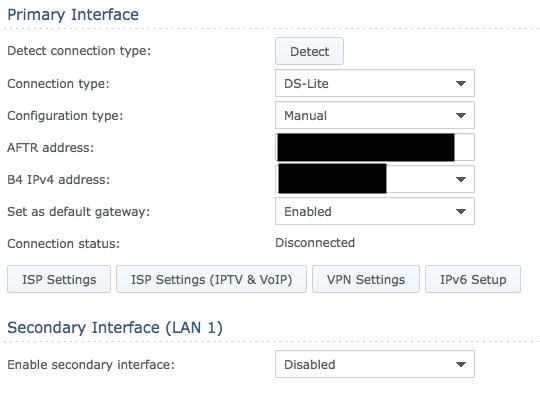Viewport: 540px width, 397px height.
Task: Click the secondary interface dropdown arrow icon
Action: coord(461,364)
